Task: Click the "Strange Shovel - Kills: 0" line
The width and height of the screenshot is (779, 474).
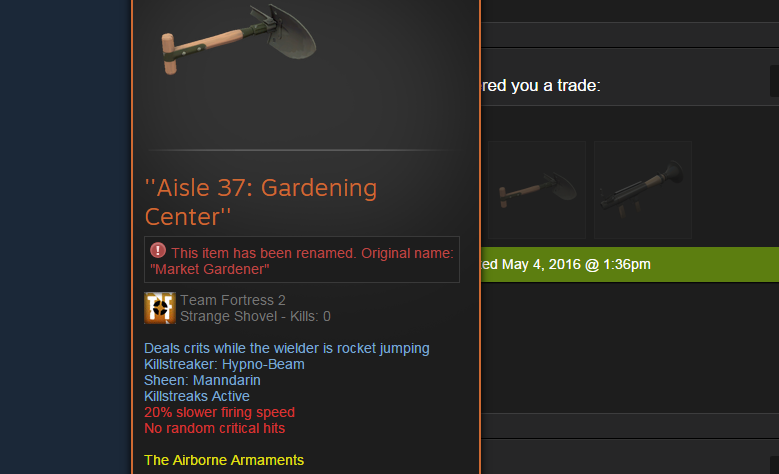Action: (x=255, y=316)
